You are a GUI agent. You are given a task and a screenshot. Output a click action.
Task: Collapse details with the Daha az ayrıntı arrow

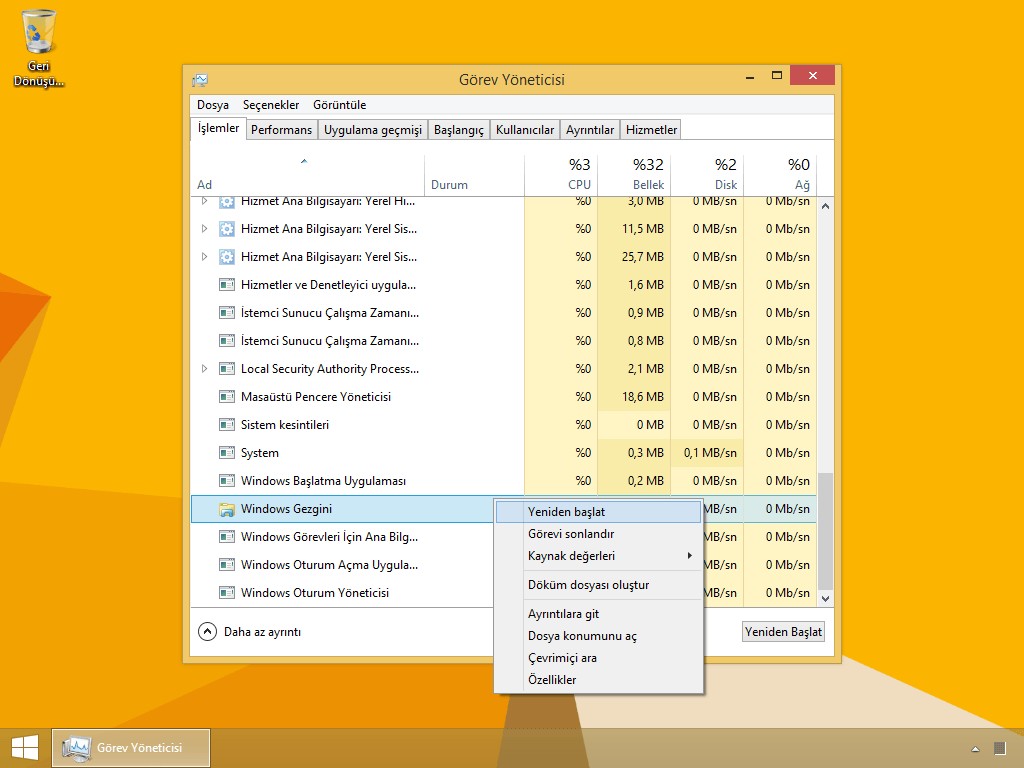pos(207,632)
